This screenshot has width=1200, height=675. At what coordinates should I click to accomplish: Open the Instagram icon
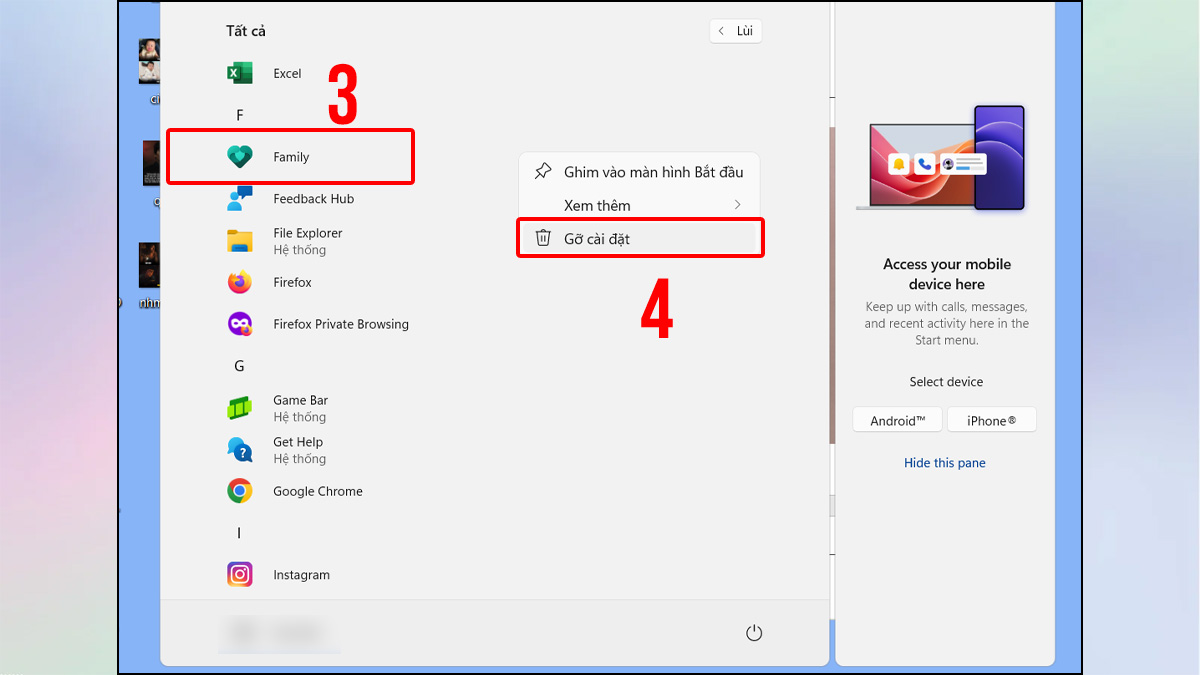(239, 575)
